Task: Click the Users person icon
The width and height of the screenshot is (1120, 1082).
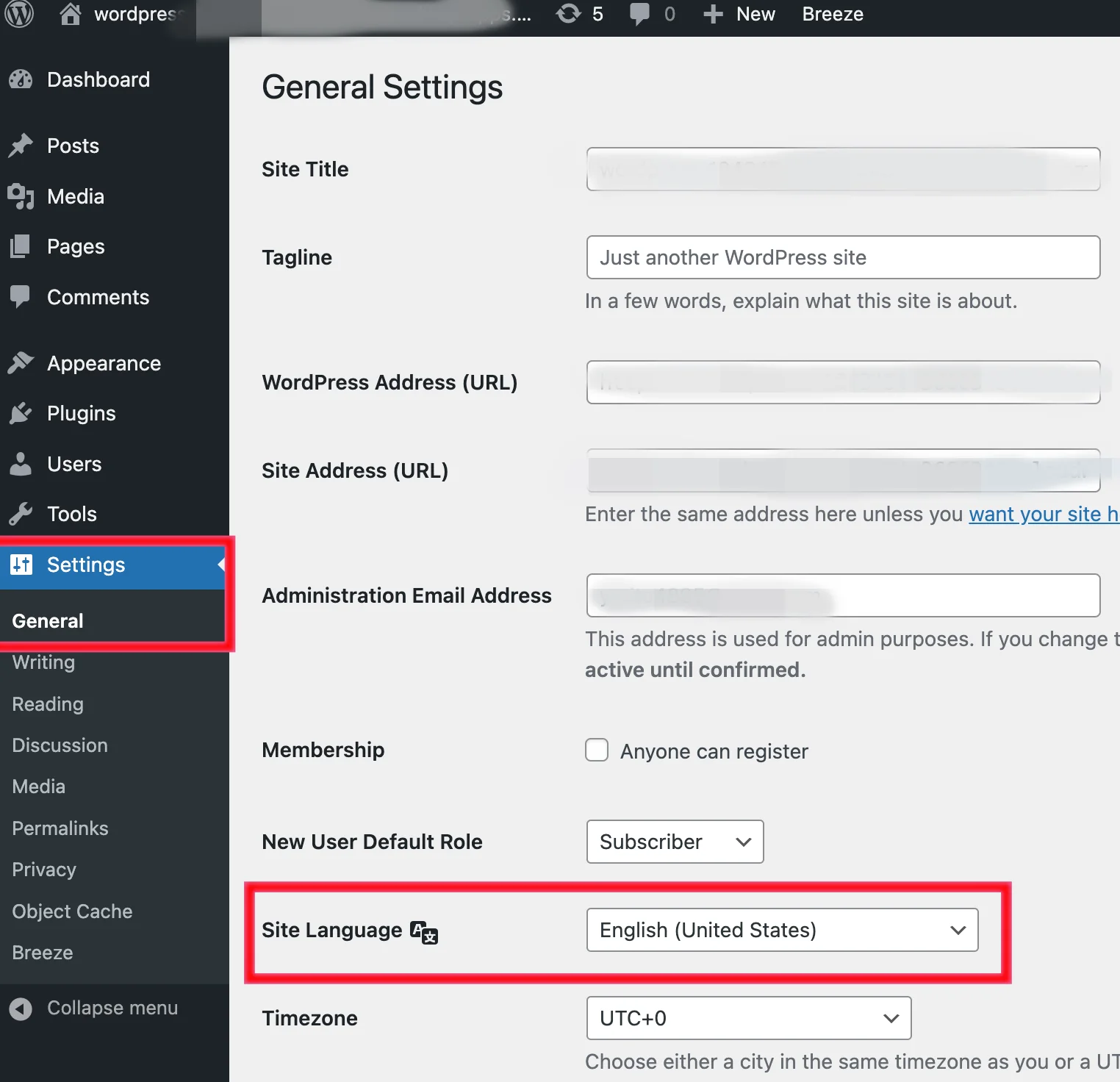Action: pos(21,464)
